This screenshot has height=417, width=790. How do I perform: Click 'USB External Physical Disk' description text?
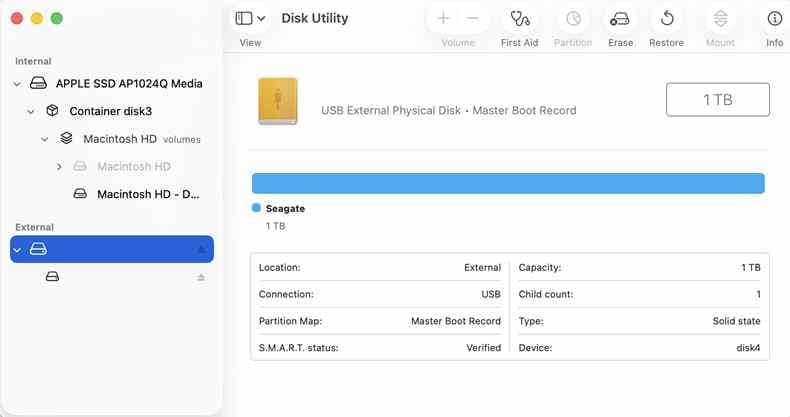[x=391, y=110]
